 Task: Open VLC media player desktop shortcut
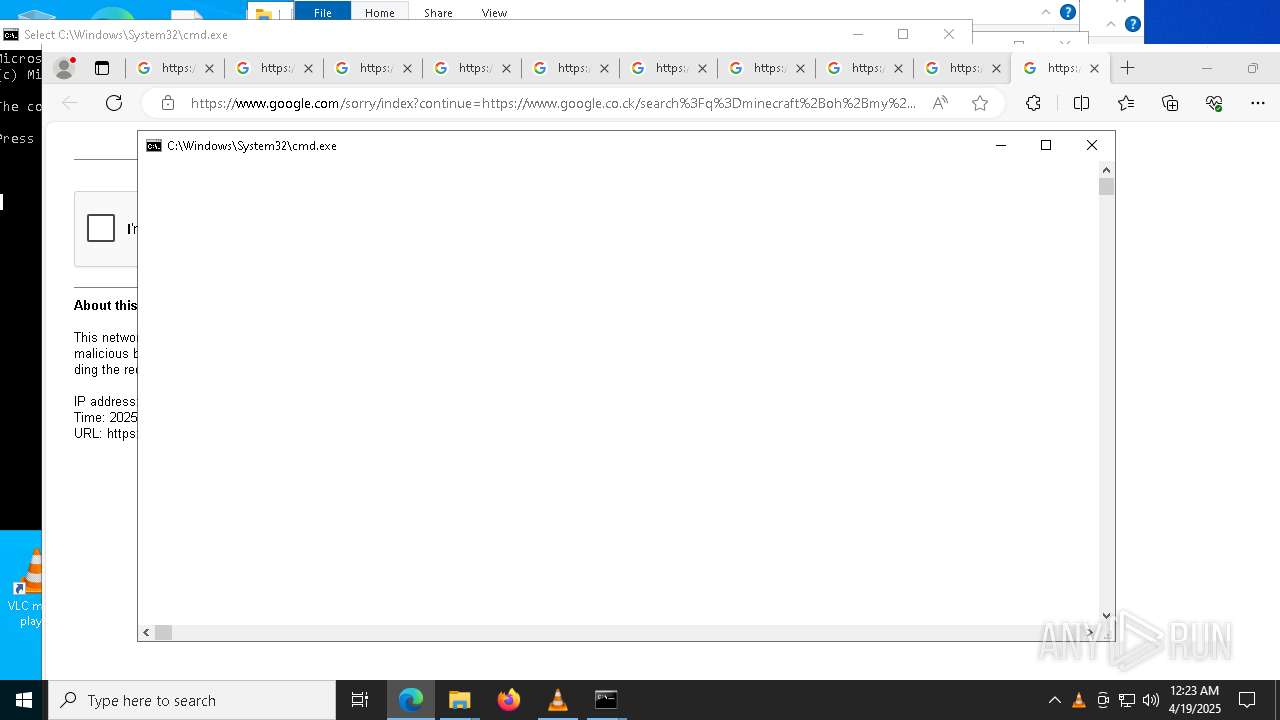pyautogui.click(x=27, y=588)
